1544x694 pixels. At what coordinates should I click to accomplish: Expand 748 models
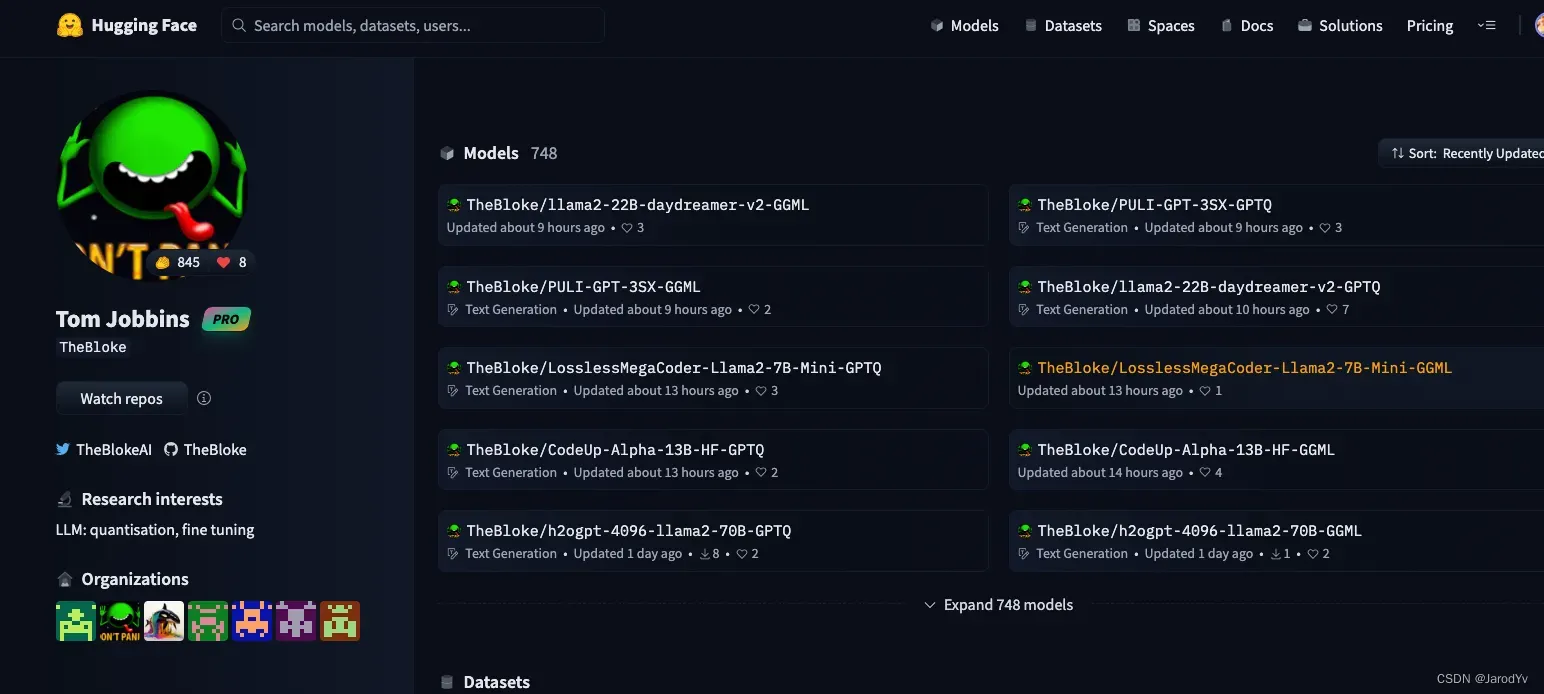(998, 605)
